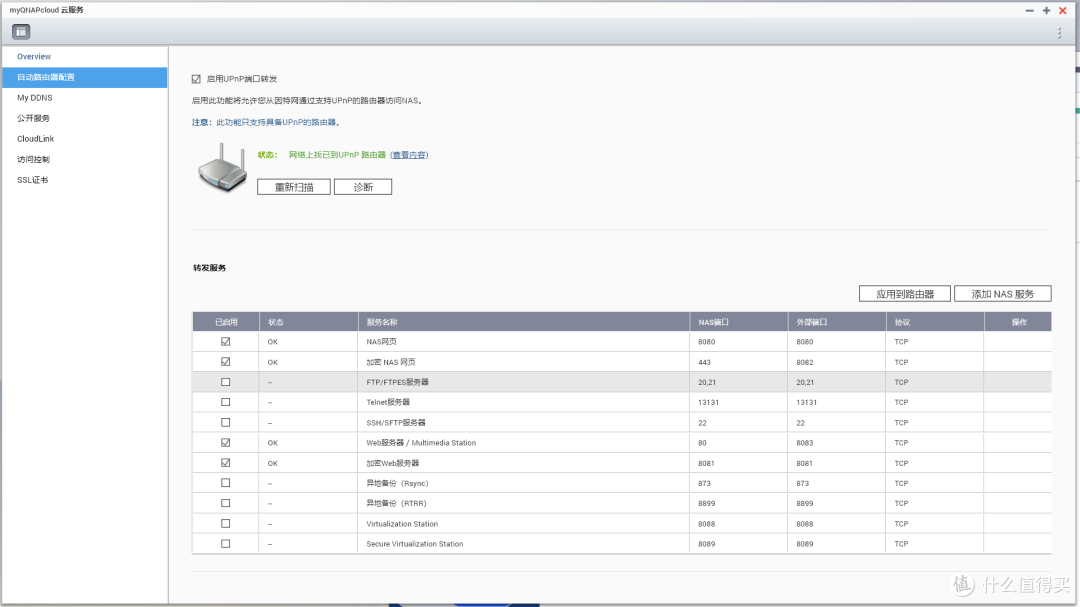Open the three-dot more options menu
This screenshot has width=1080, height=607.
1059,33
